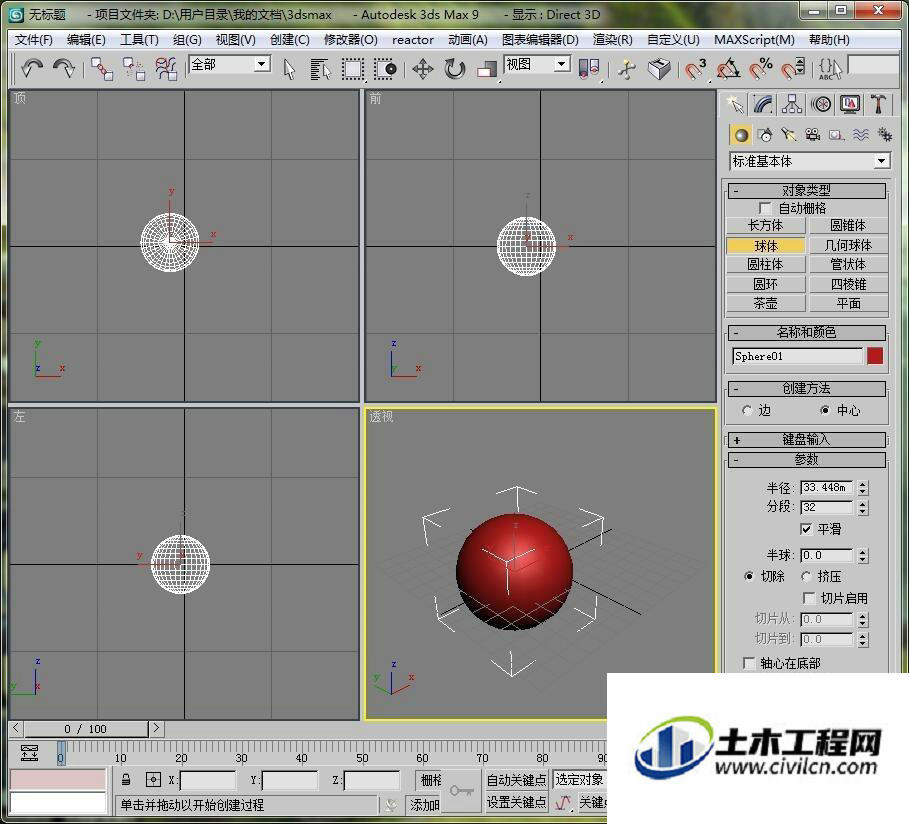Toggle the 3D Snaps magnet
The image size is (909, 824).
[695, 70]
